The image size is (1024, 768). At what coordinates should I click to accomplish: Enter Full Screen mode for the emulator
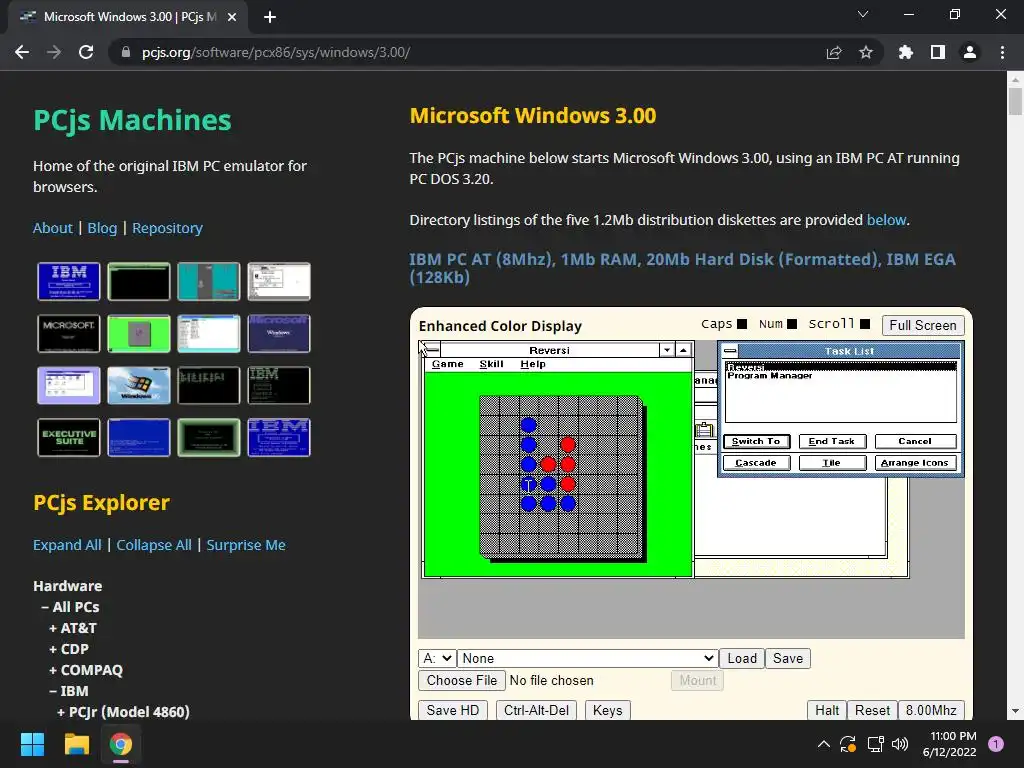click(923, 325)
